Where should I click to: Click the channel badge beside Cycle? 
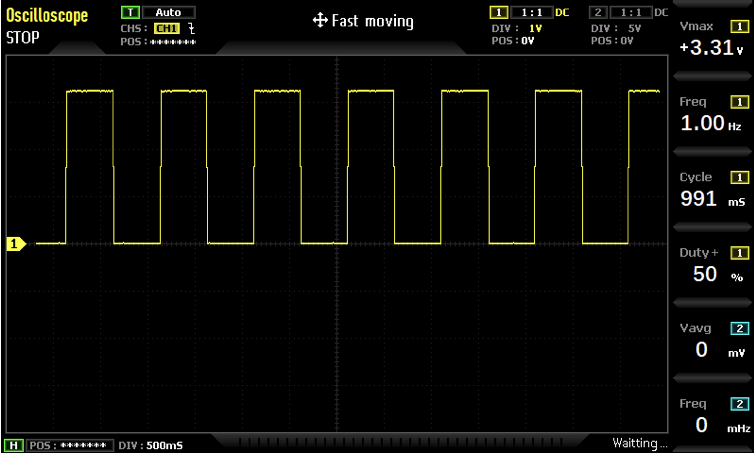pyautogui.click(x=739, y=178)
